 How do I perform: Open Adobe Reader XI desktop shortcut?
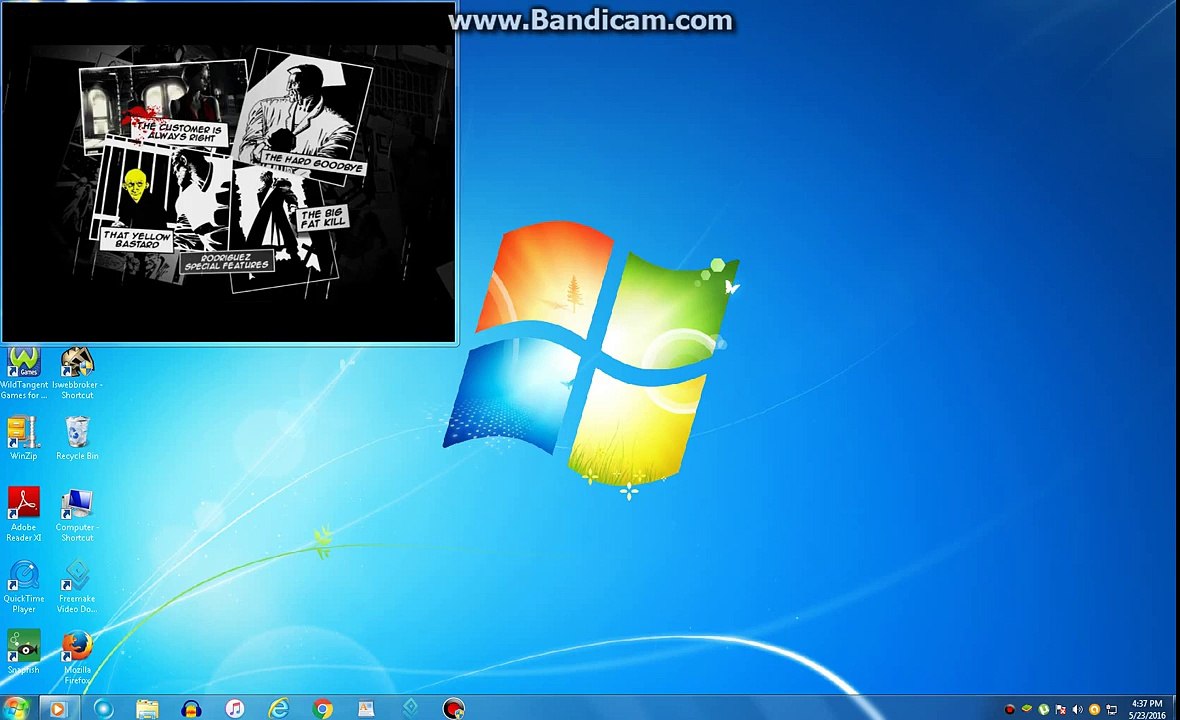tap(23, 514)
